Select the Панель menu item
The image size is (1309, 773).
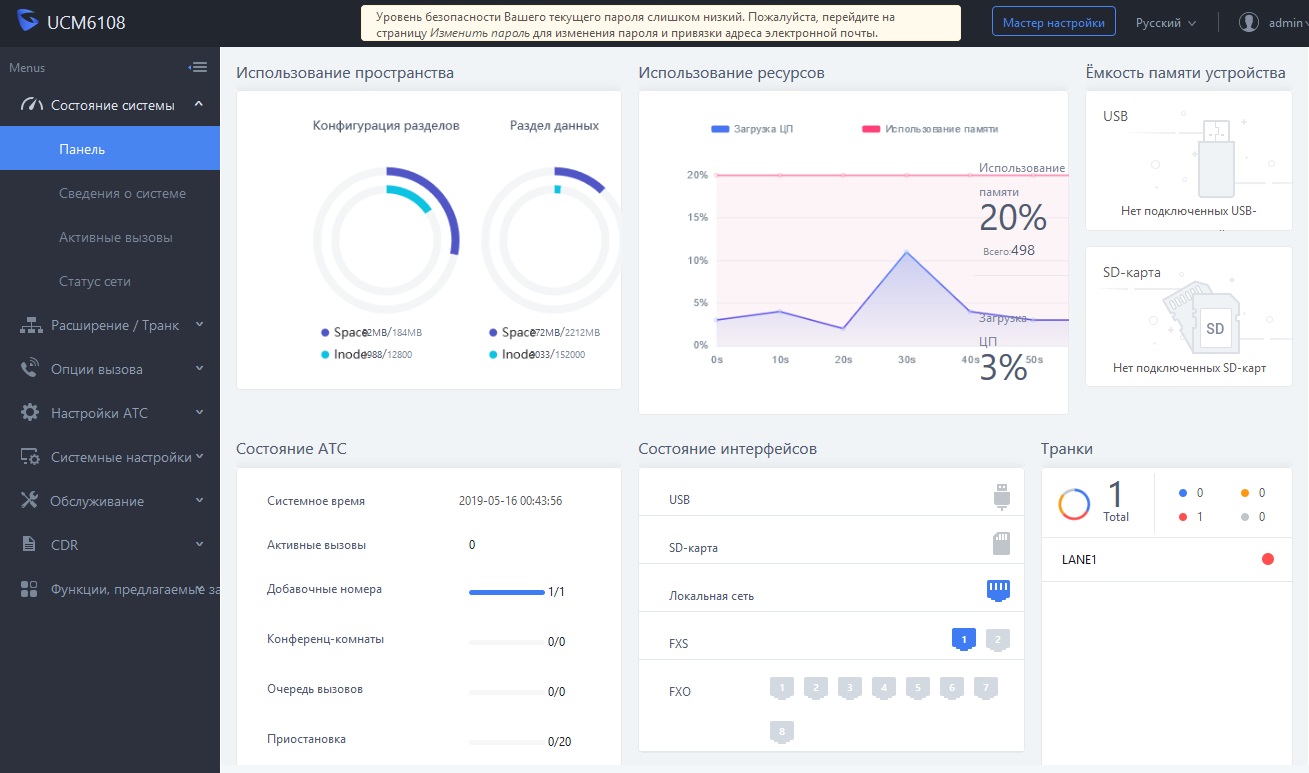click(110, 149)
